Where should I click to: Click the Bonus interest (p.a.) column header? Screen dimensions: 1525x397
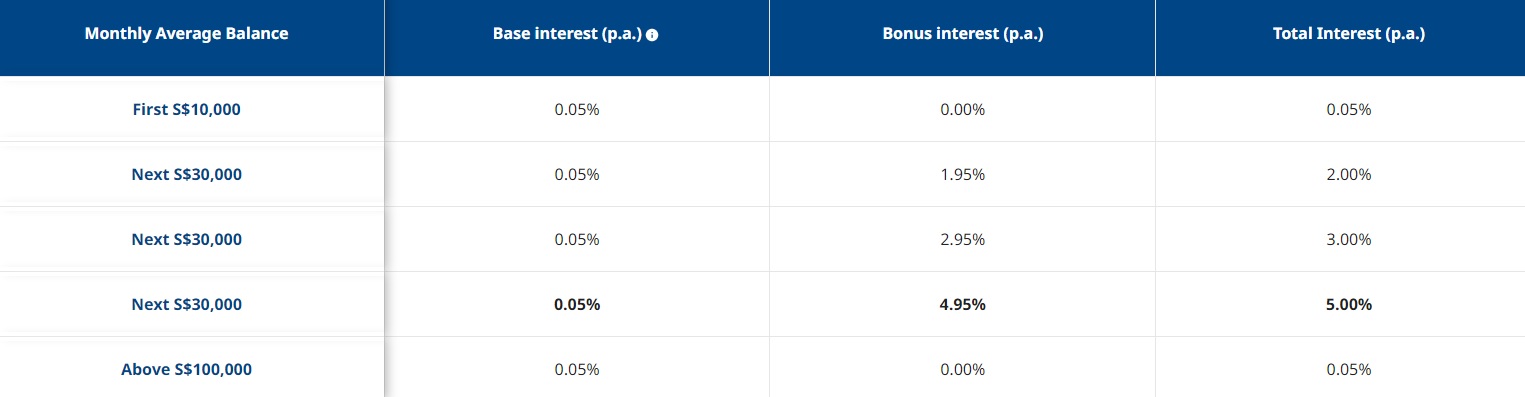pyautogui.click(x=962, y=34)
